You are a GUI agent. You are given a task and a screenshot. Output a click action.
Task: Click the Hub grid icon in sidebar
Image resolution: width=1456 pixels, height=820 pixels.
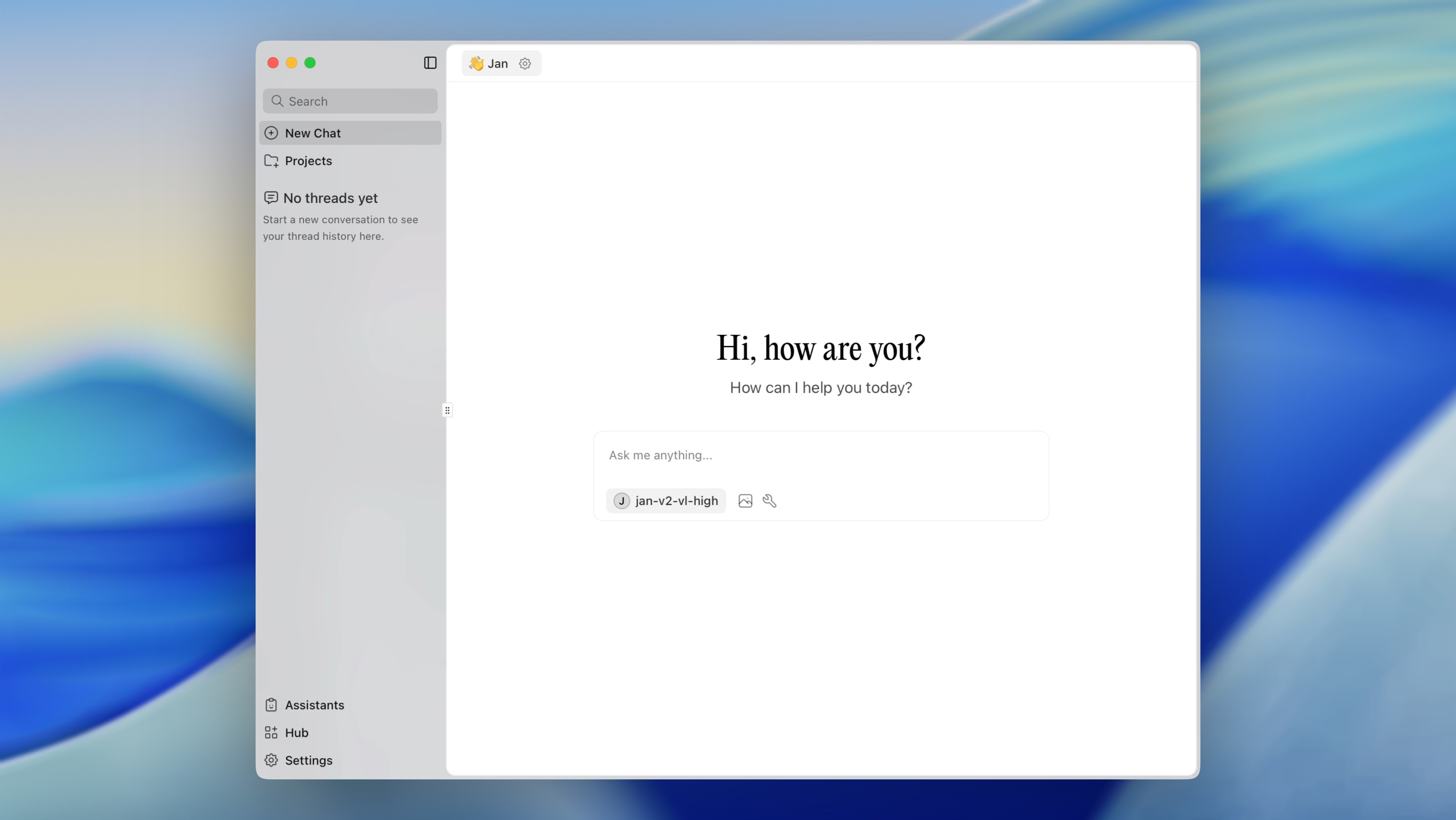click(271, 732)
